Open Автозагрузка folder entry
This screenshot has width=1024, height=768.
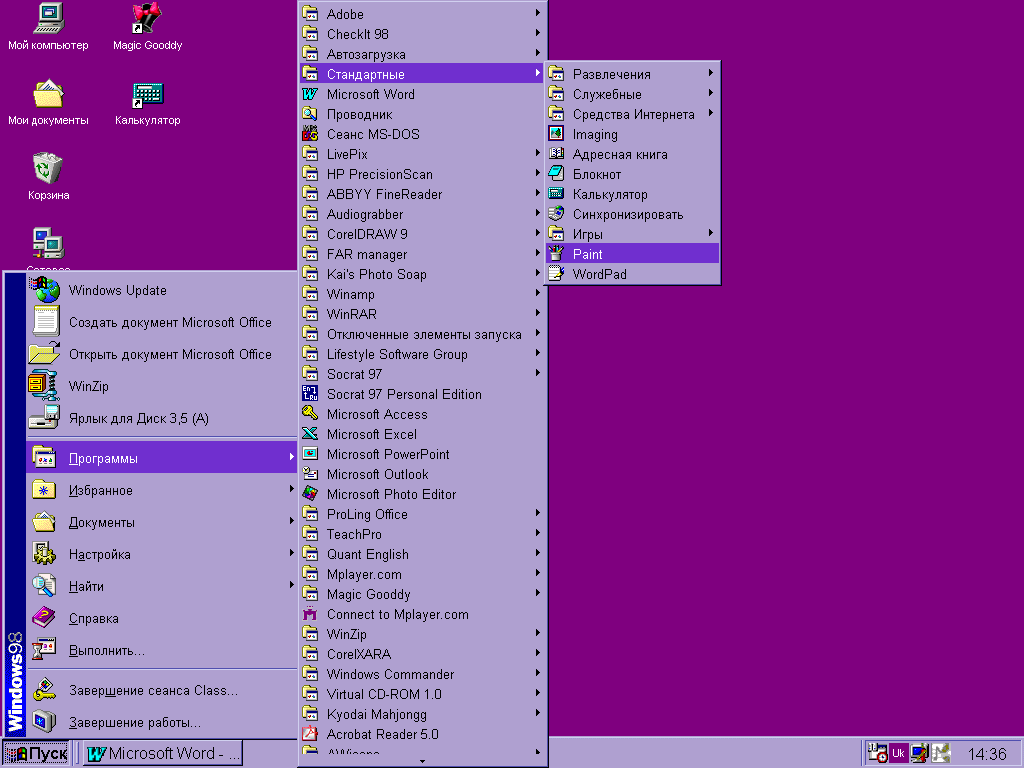pyautogui.click(x=423, y=54)
